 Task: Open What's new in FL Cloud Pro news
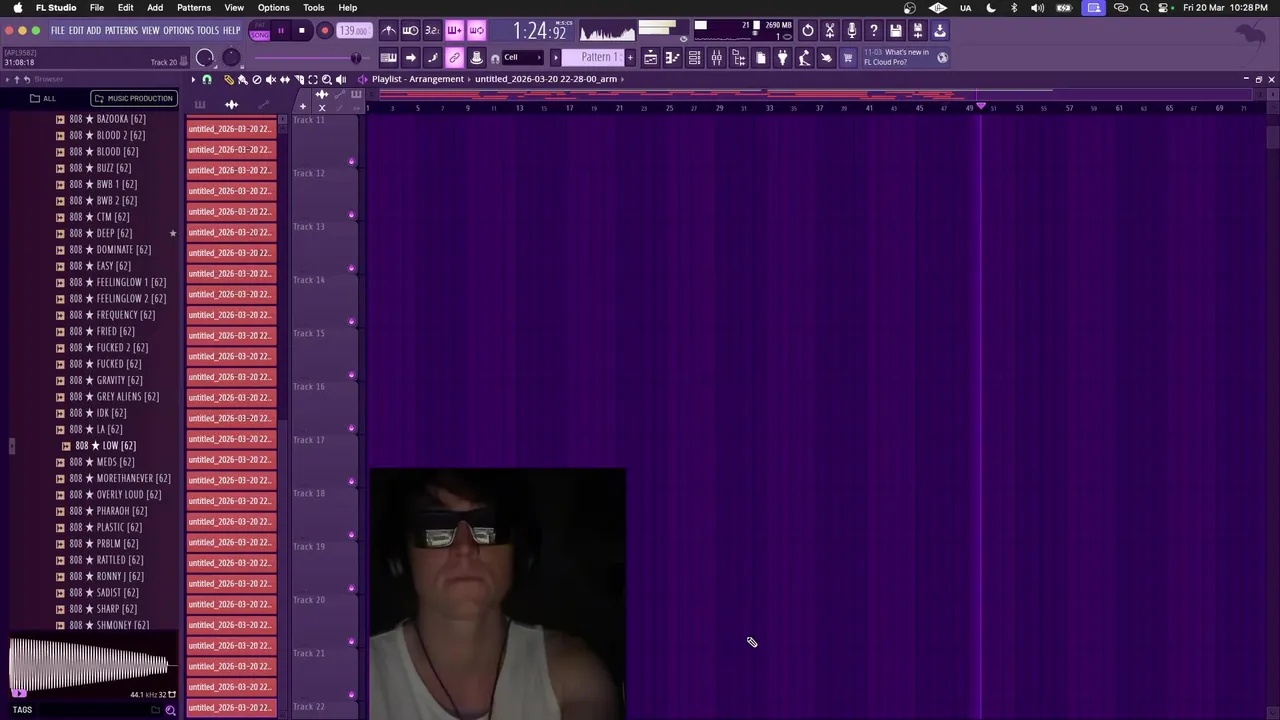896,57
